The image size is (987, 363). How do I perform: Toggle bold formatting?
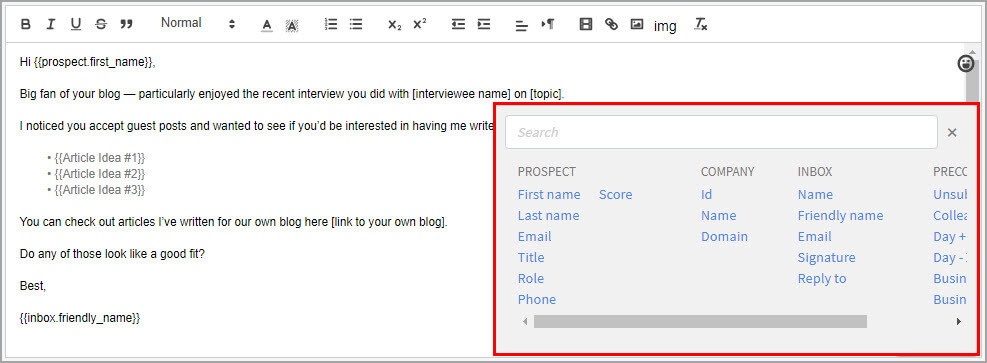point(26,25)
